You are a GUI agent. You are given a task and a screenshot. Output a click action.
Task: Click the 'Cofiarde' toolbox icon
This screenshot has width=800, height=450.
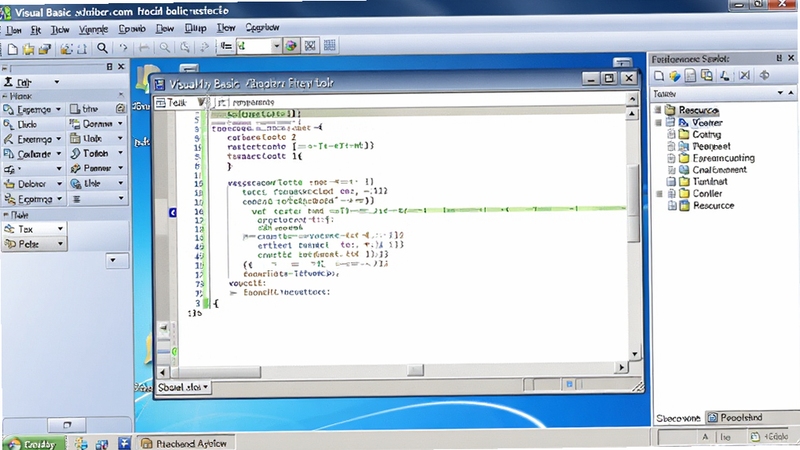pyautogui.click(x=9, y=154)
